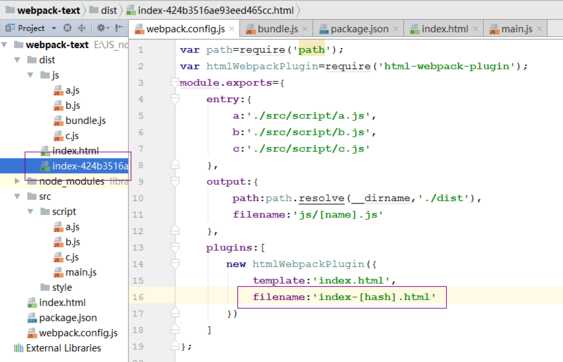Click the collapse all icon in Project panel
The image size is (563, 362).
tap(82, 28)
